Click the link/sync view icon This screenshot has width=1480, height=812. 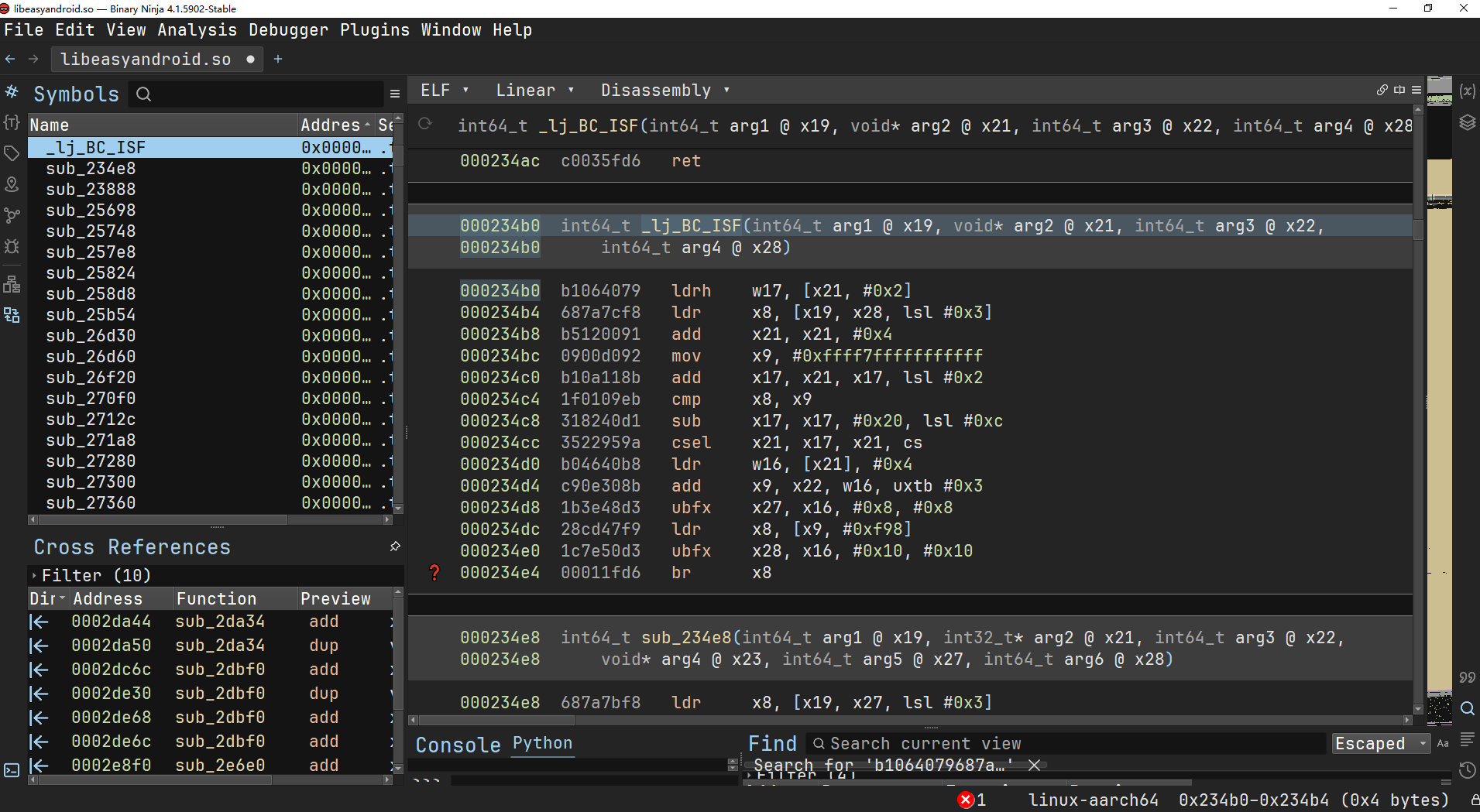click(x=1382, y=90)
